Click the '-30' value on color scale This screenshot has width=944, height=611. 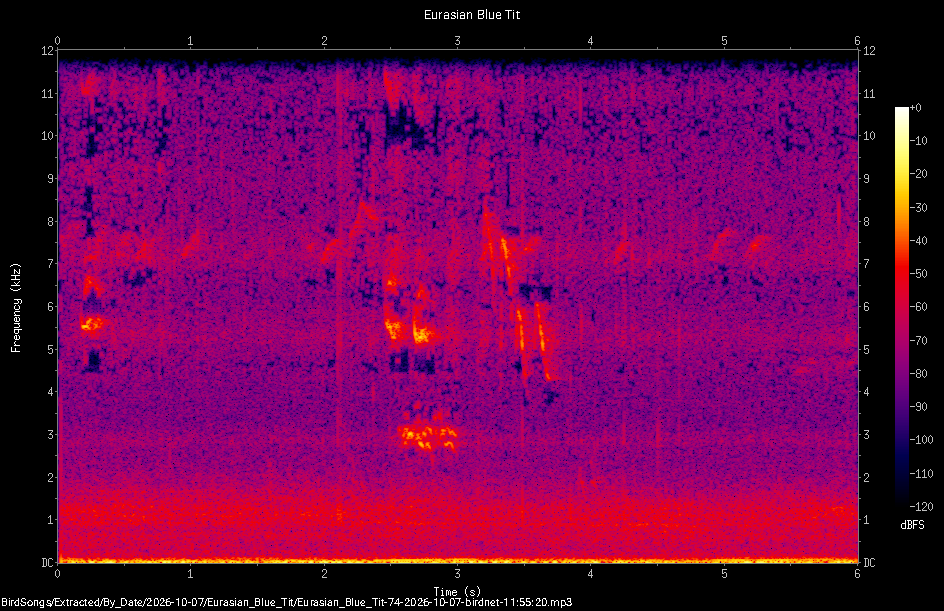pyautogui.click(x=919, y=208)
